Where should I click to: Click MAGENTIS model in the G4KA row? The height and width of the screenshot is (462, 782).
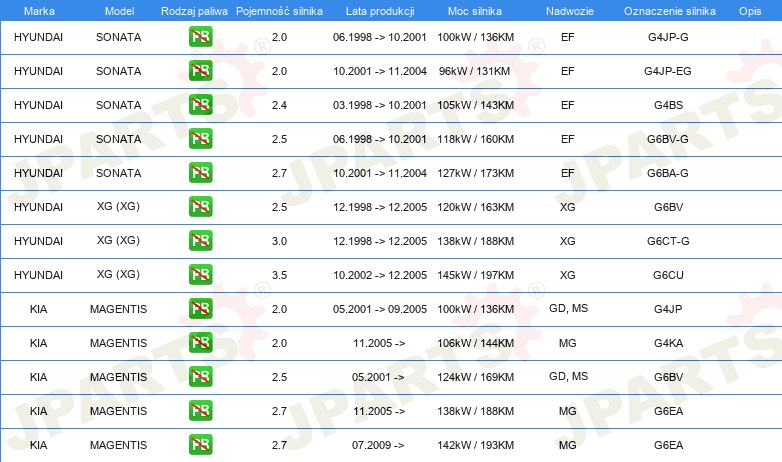(x=118, y=343)
